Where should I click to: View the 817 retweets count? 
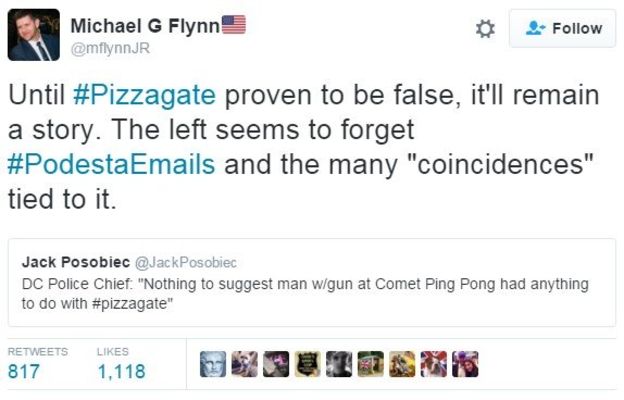pyautogui.click(x=24, y=372)
